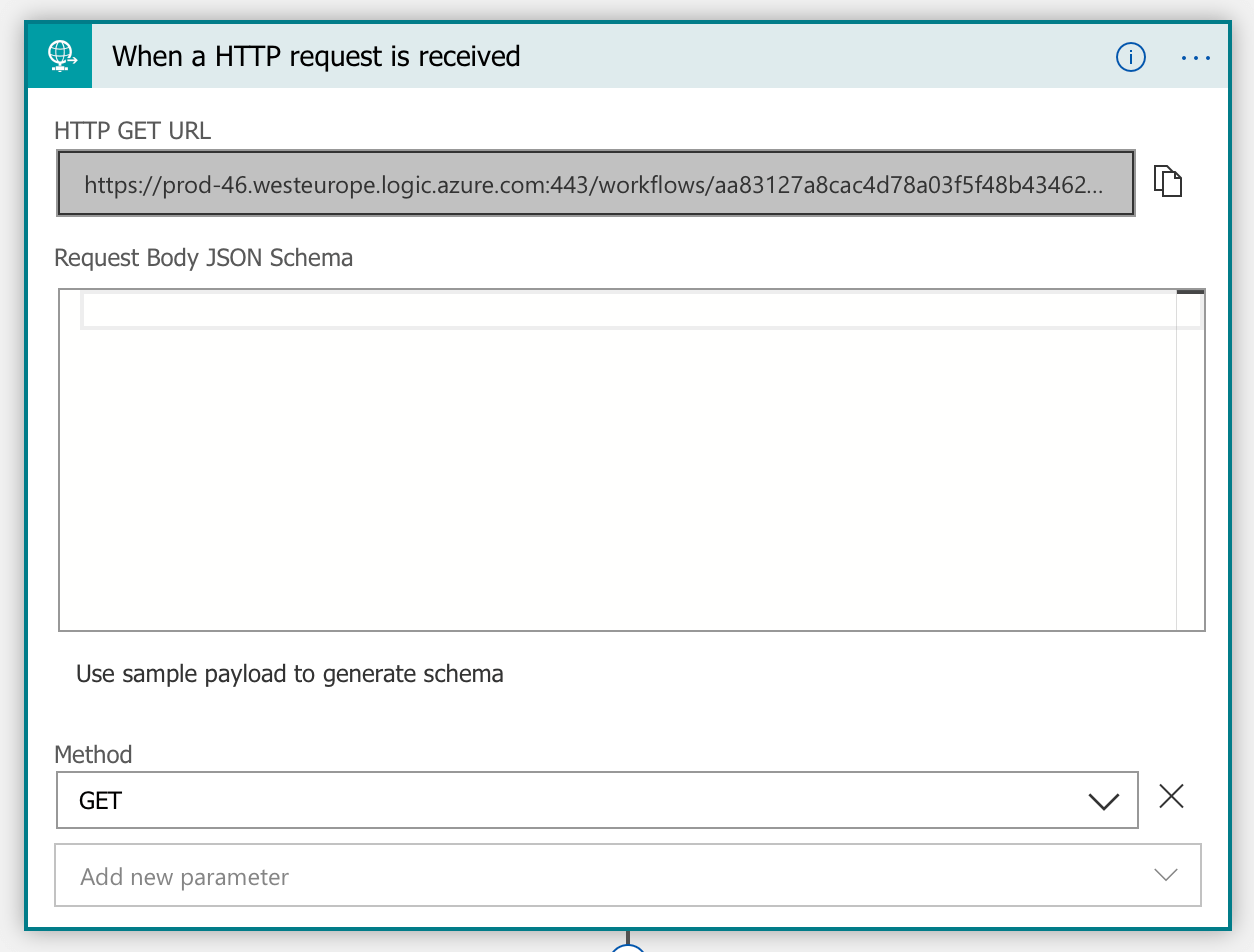1254x952 pixels.
Task: Click the info icon beside the card title
Action: point(1131,57)
